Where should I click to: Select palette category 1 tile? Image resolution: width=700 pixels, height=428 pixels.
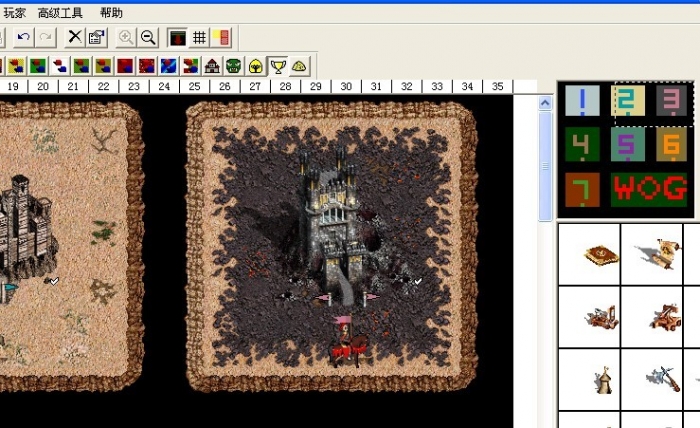coord(582,100)
